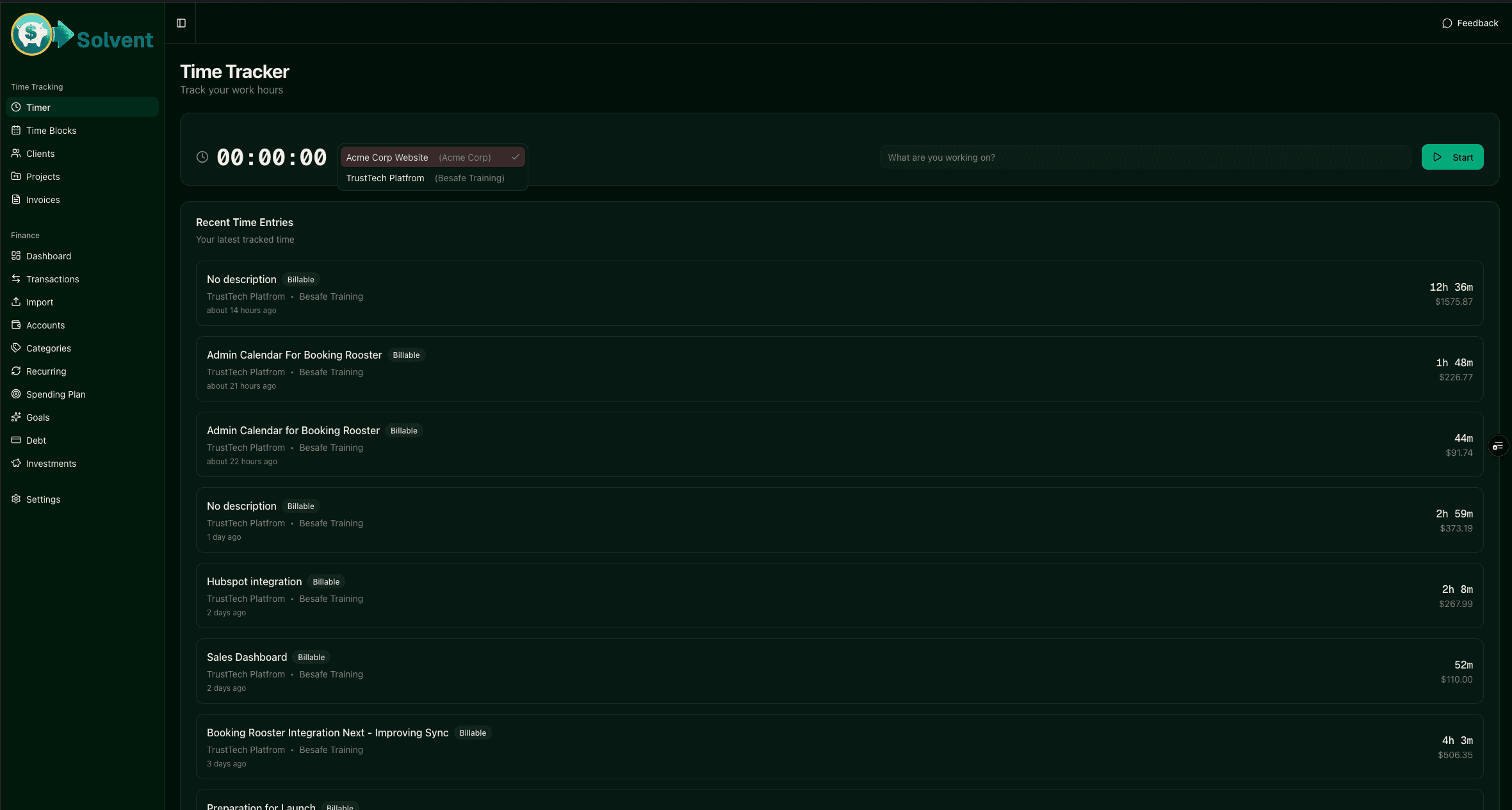Open the Feedback dialog
Image resolution: width=1512 pixels, height=810 pixels.
(1471, 23)
